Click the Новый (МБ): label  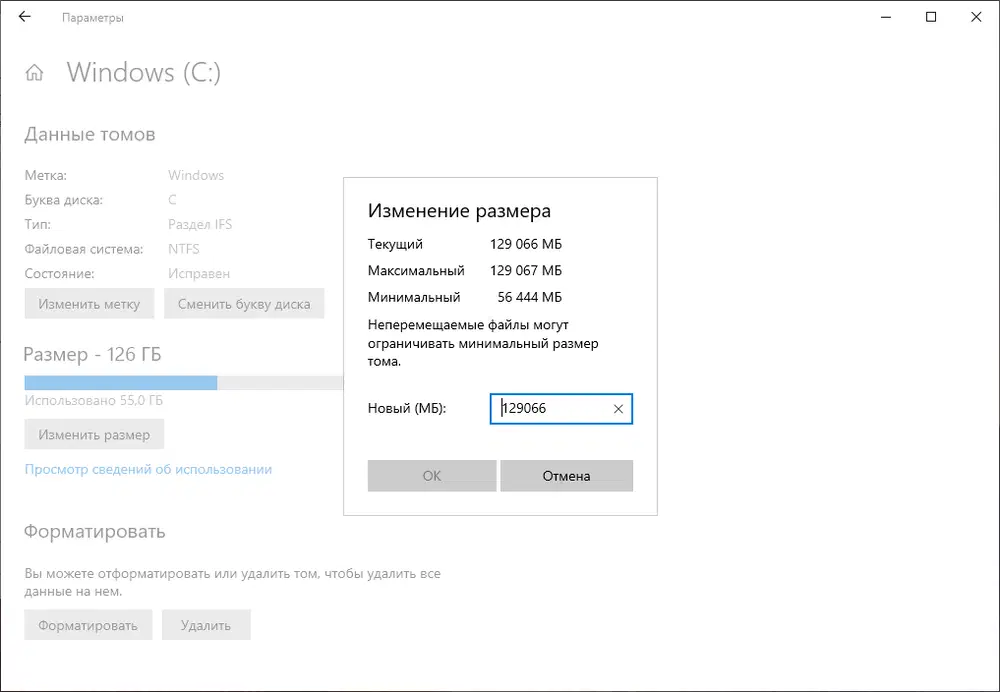(407, 408)
